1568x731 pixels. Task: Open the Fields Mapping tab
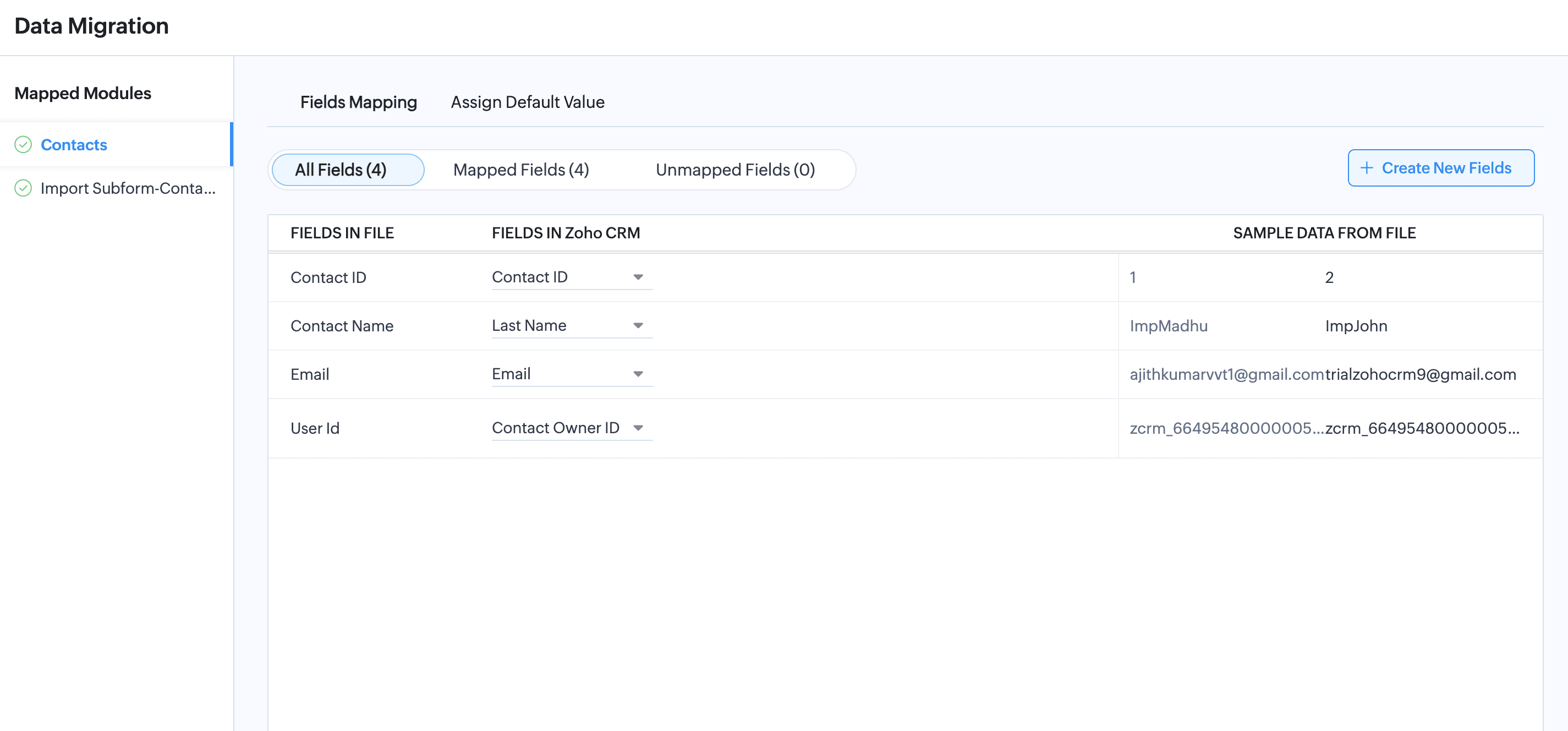click(x=359, y=102)
